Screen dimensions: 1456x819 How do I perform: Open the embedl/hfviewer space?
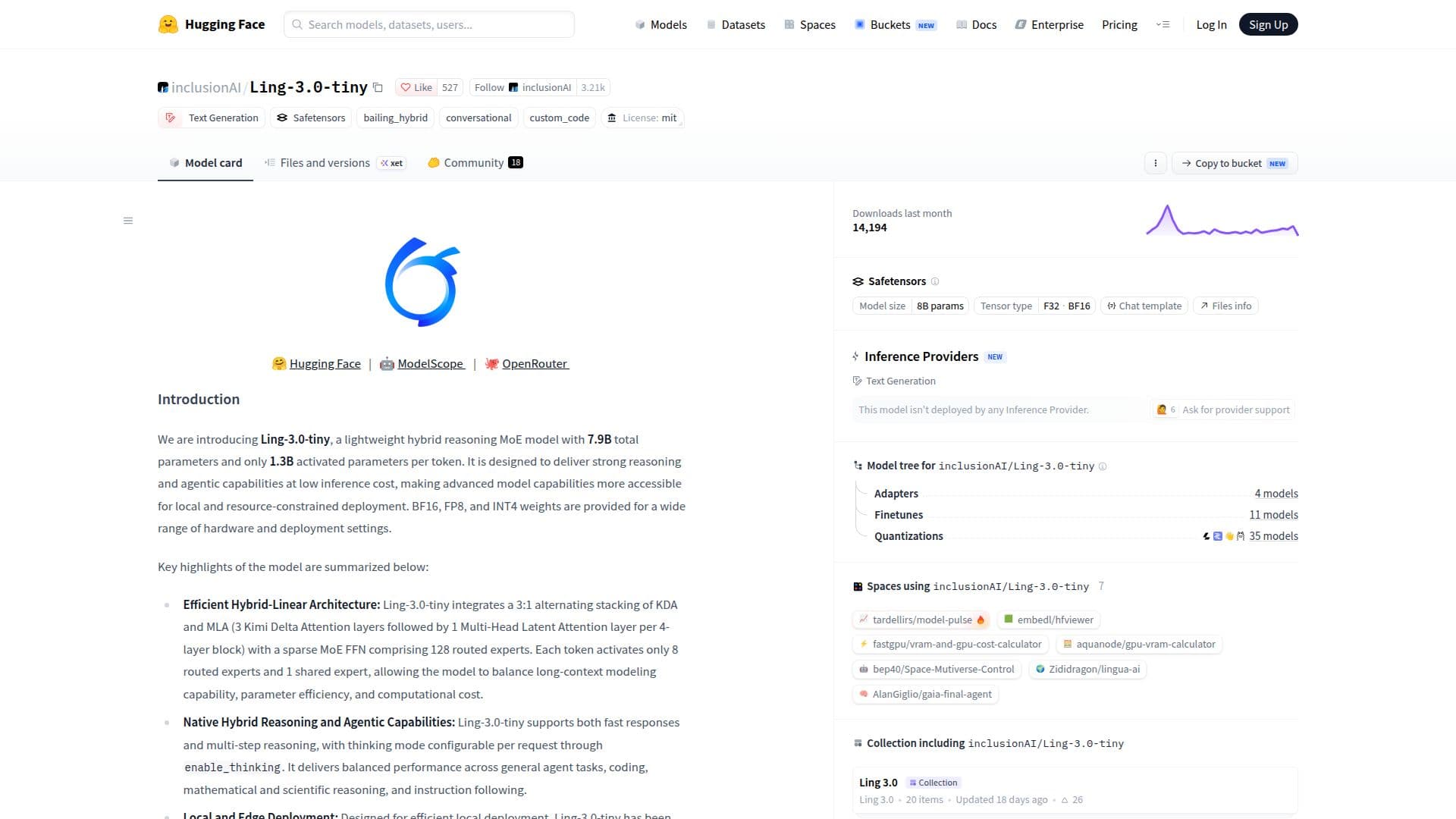point(1048,620)
